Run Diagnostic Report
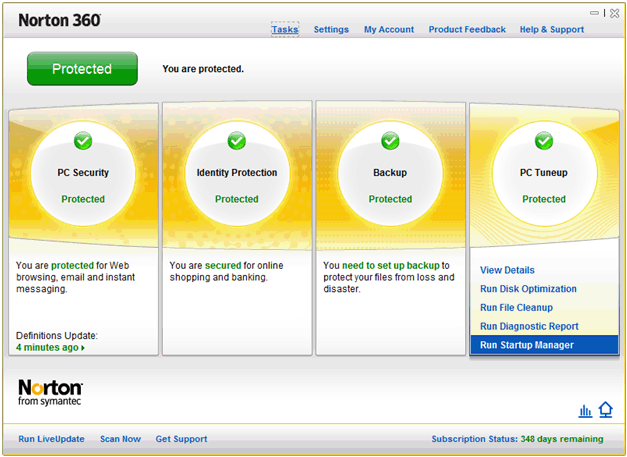 pos(529,327)
